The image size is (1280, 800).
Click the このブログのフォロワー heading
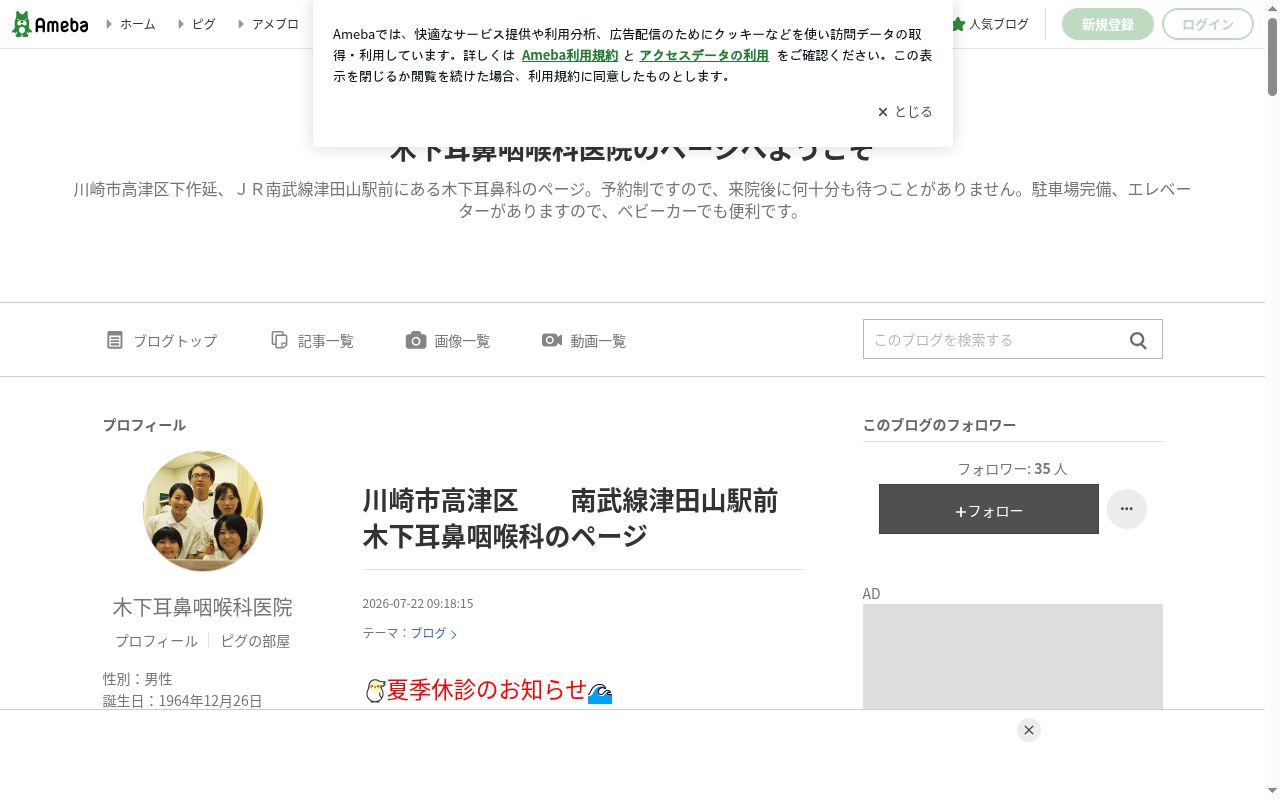[939, 425]
